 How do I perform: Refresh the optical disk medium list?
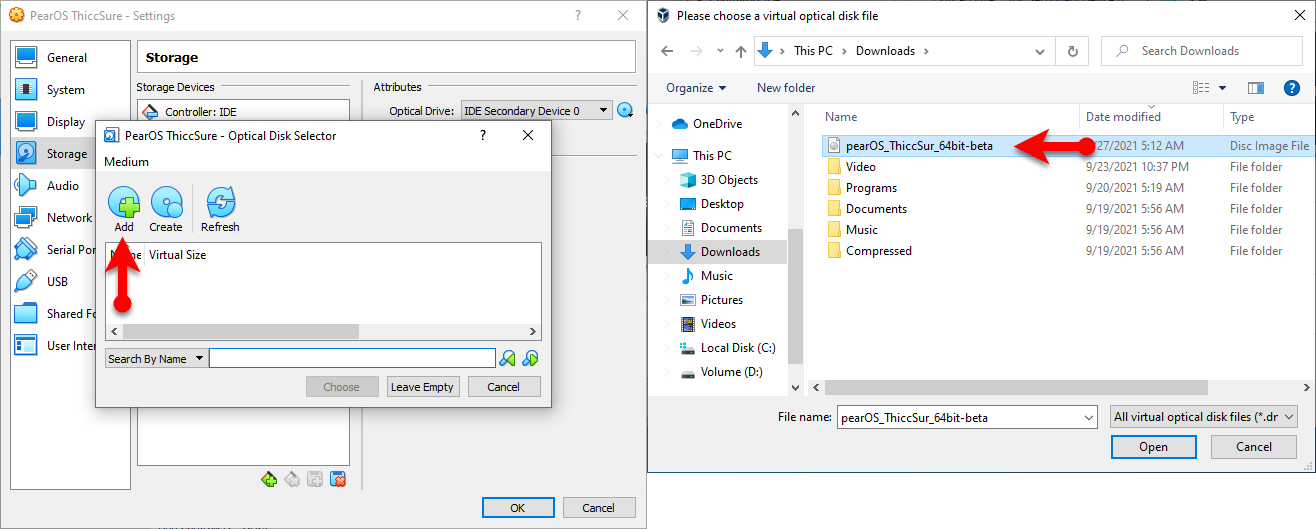220,210
